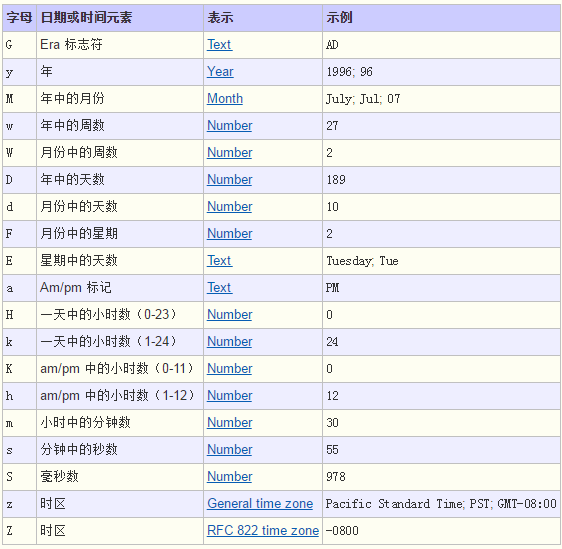Screen dimensions: 562x549
Task: Select the 星期中的天数 cell
Action: (x=120, y=261)
